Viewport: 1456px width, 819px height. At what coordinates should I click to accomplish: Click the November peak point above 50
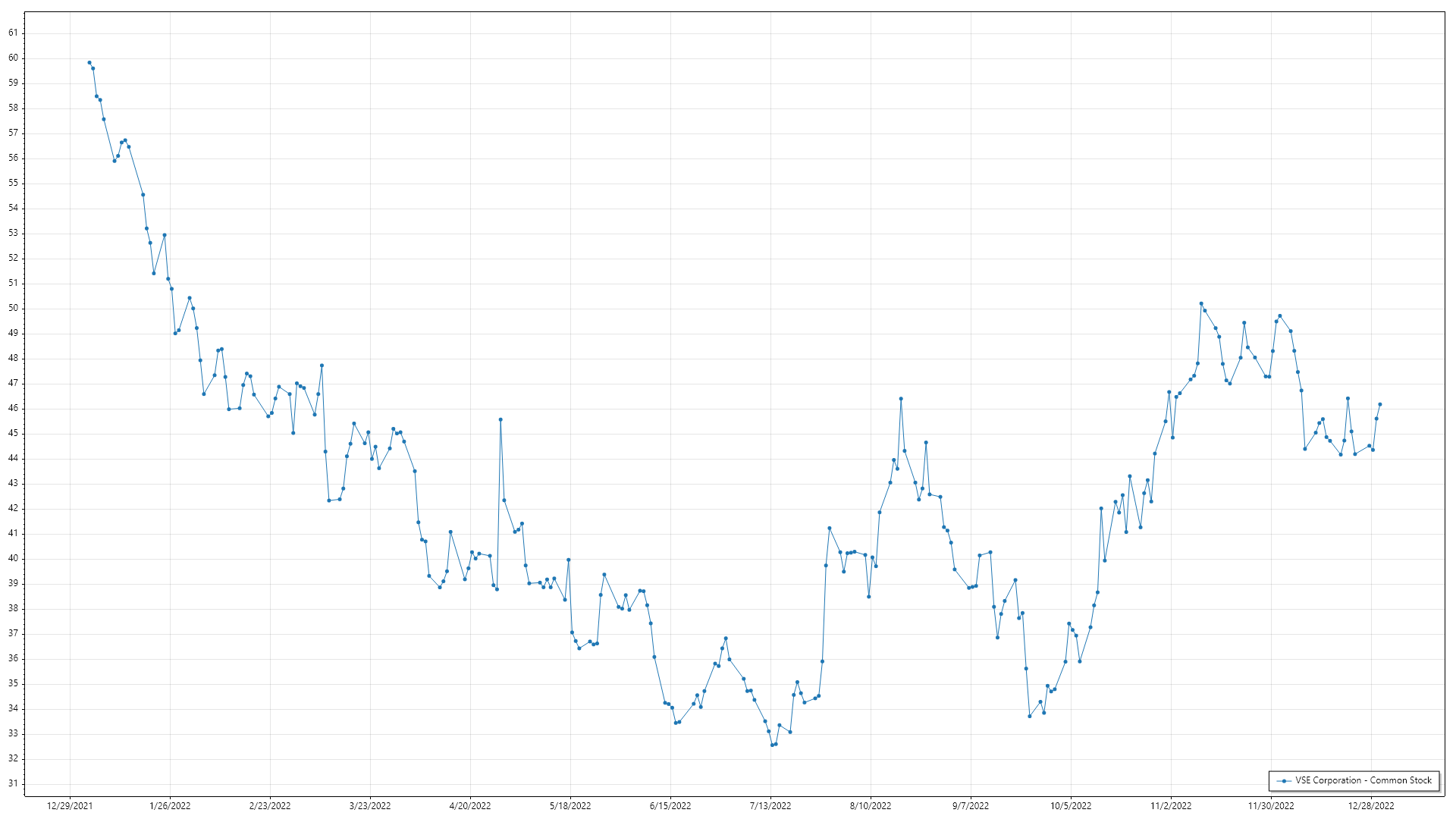[1201, 303]
